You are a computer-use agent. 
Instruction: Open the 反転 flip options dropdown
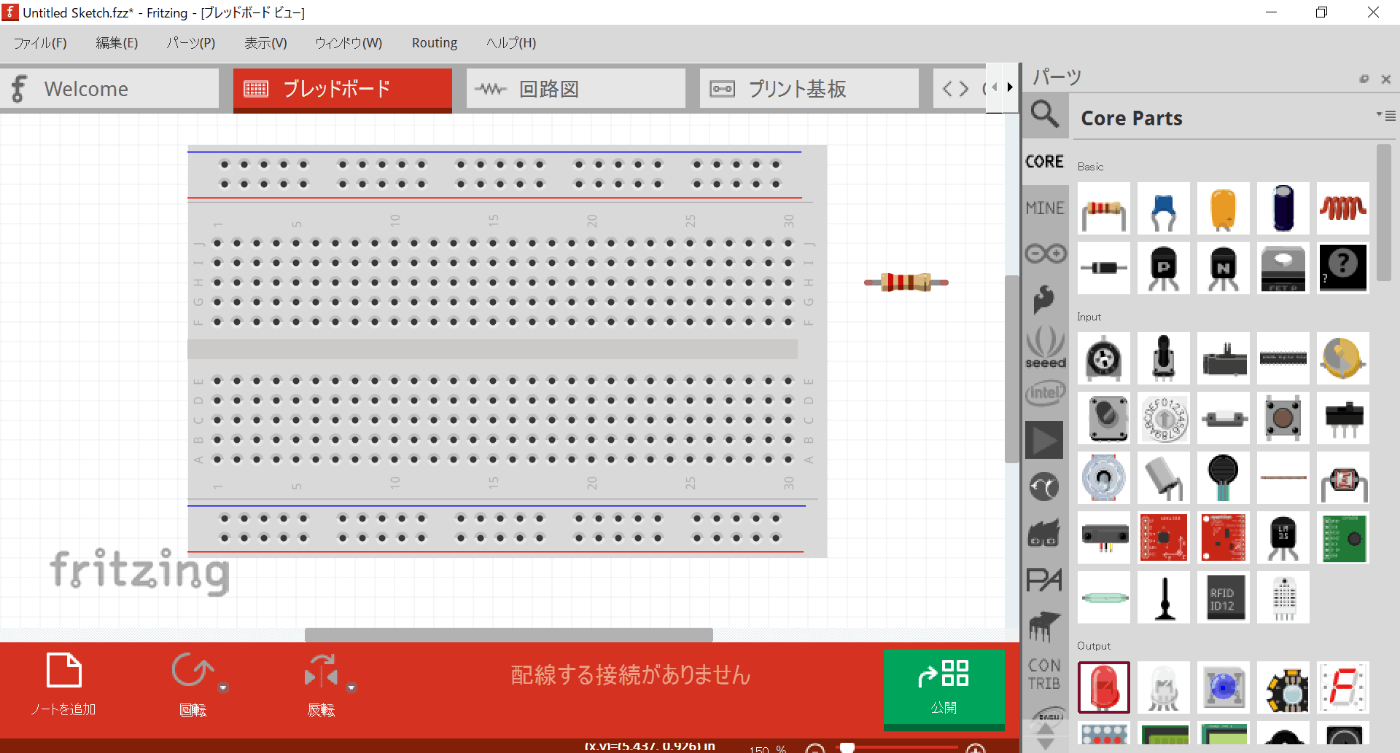pos(352,687)
